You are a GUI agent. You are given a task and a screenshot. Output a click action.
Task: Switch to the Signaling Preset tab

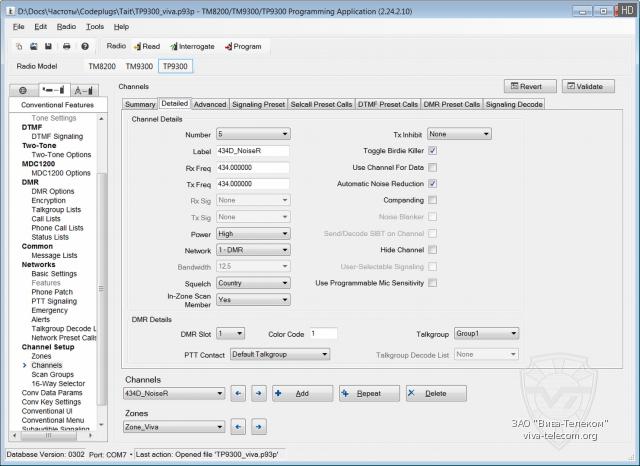point(258,104)
